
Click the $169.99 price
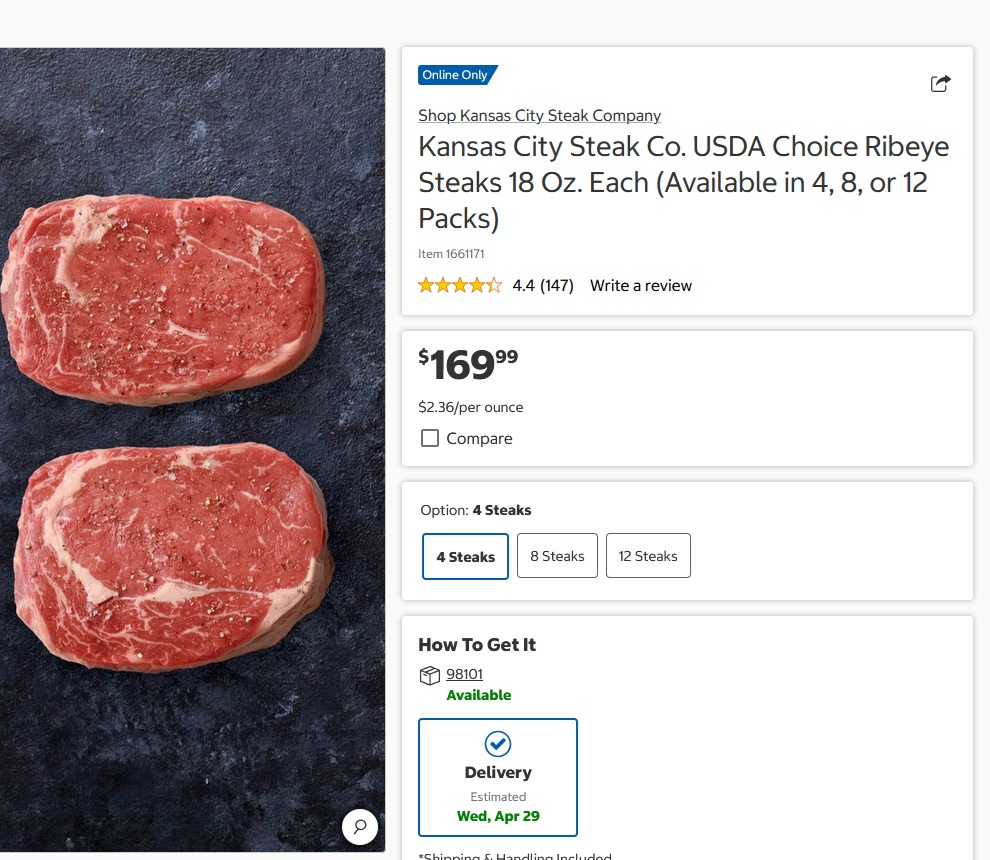(x=468, y=365)
